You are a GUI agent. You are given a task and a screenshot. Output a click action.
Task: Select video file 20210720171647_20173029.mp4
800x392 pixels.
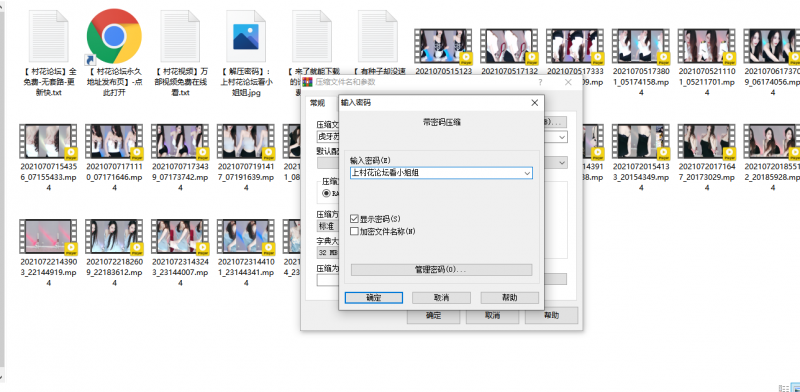point(707,141)
